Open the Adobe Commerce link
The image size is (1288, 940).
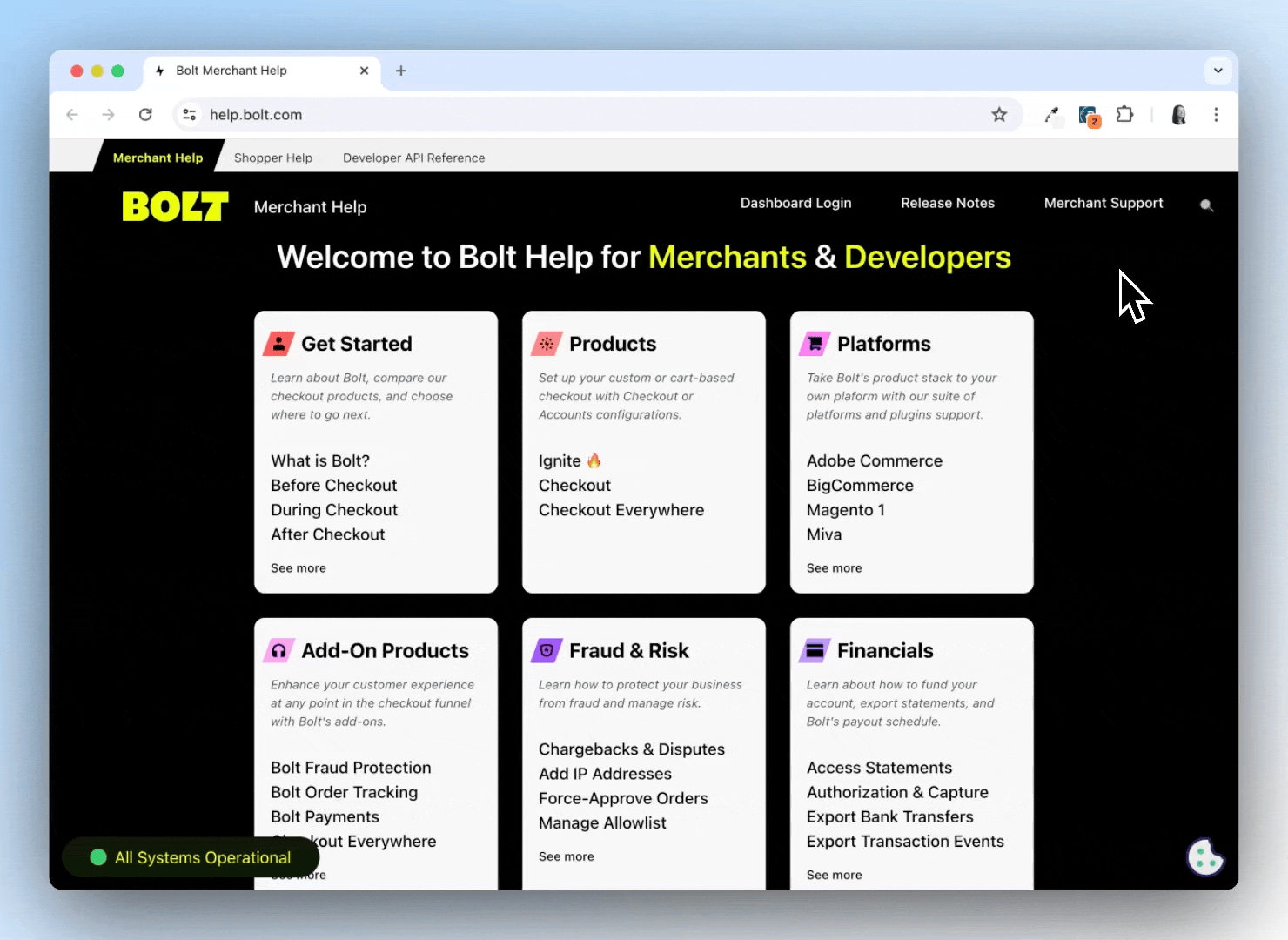point(875,460)
